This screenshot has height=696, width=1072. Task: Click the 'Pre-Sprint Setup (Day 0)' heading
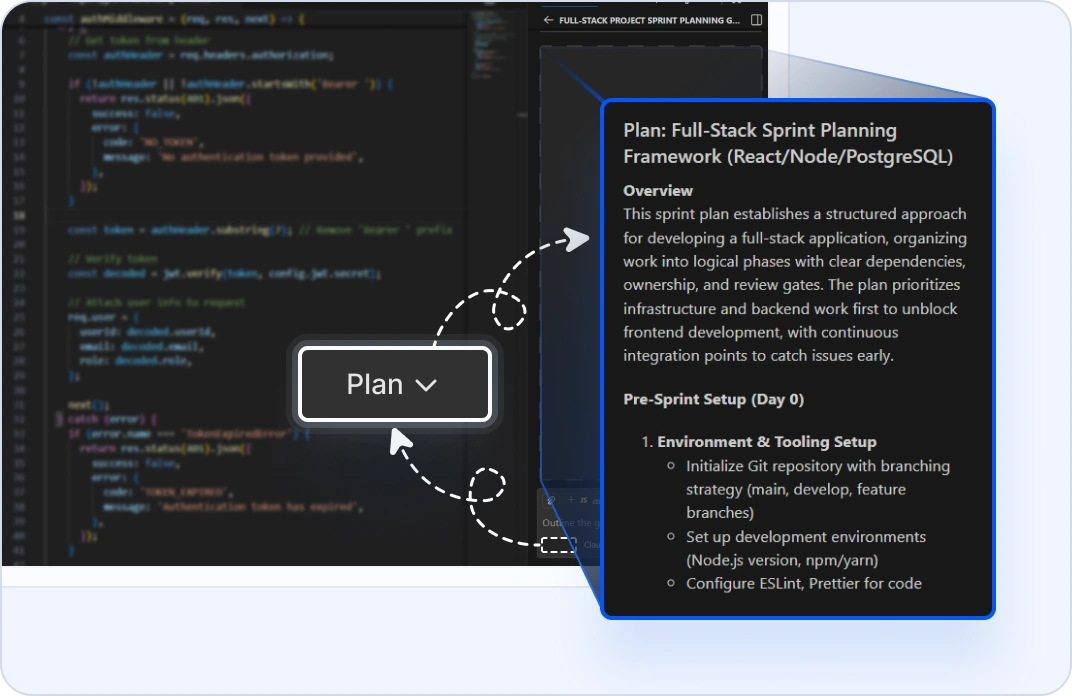click(713, 399)
